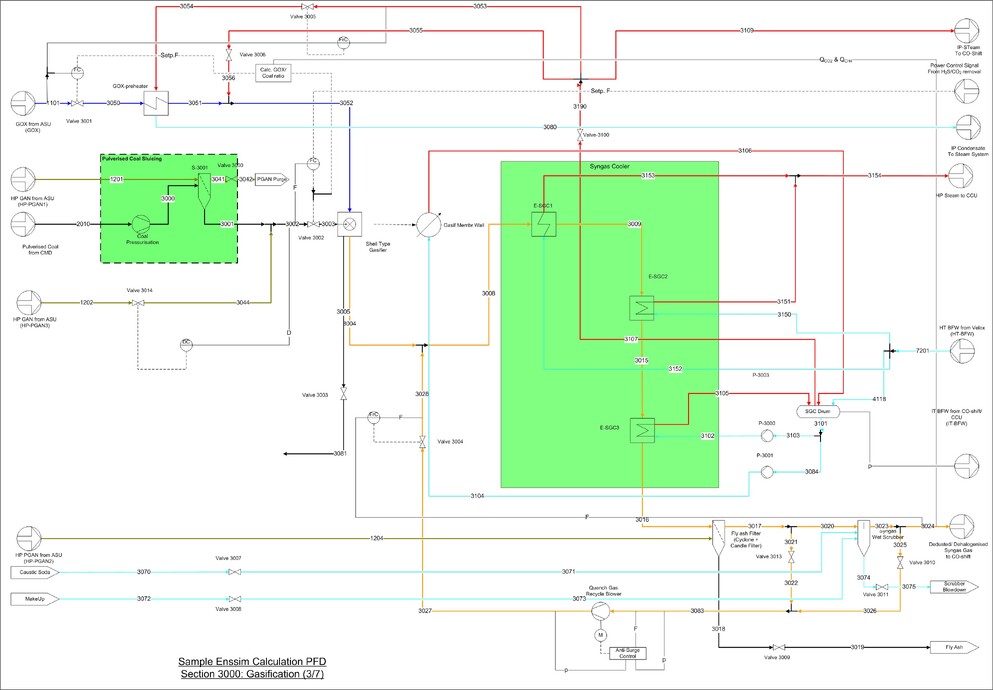Select the HT BFW from Velox inlet terminal
The width and height of the screenshot is (993, 690).
[x=962, y=351]
